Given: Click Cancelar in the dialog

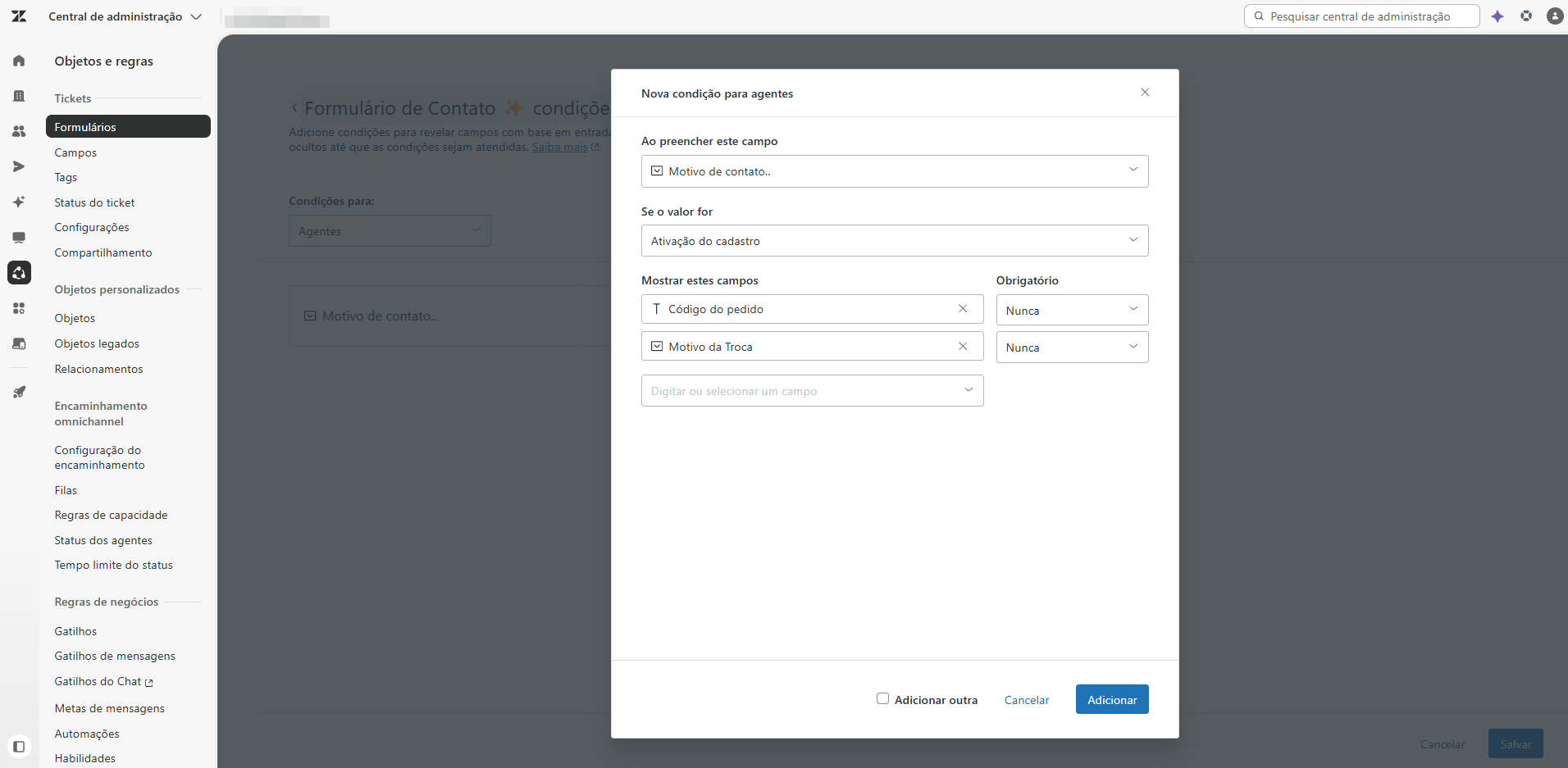Looking at the screenshot, I should [1027, 700].
